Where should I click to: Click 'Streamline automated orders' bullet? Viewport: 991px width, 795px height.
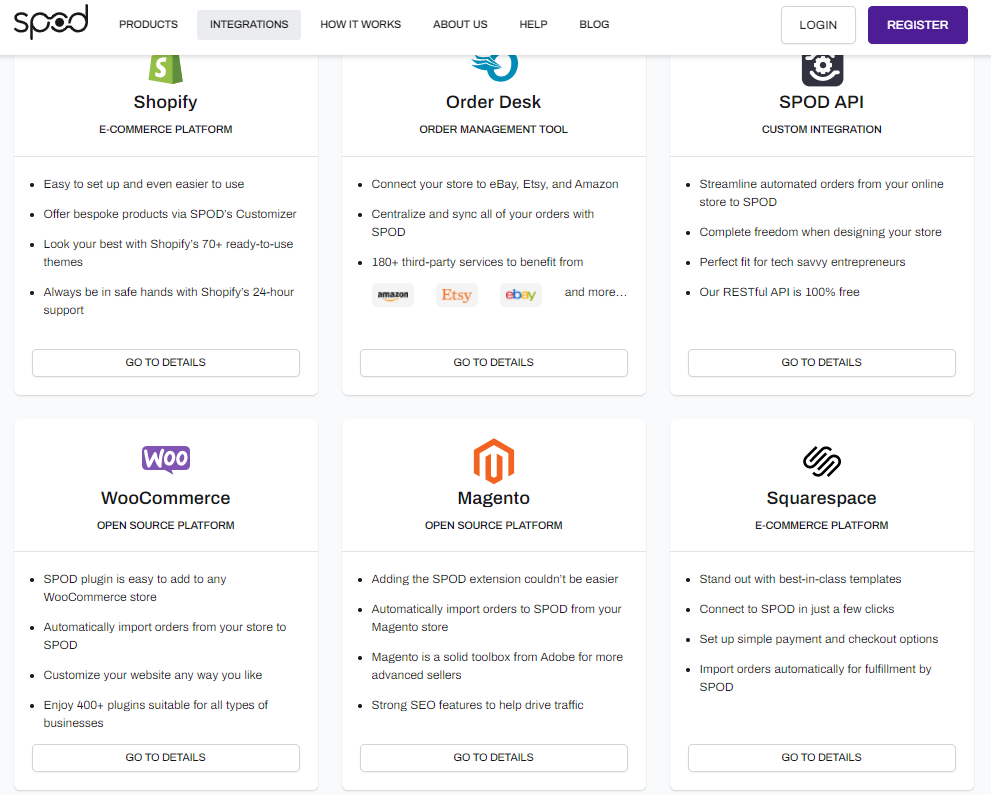pos(822,193)
